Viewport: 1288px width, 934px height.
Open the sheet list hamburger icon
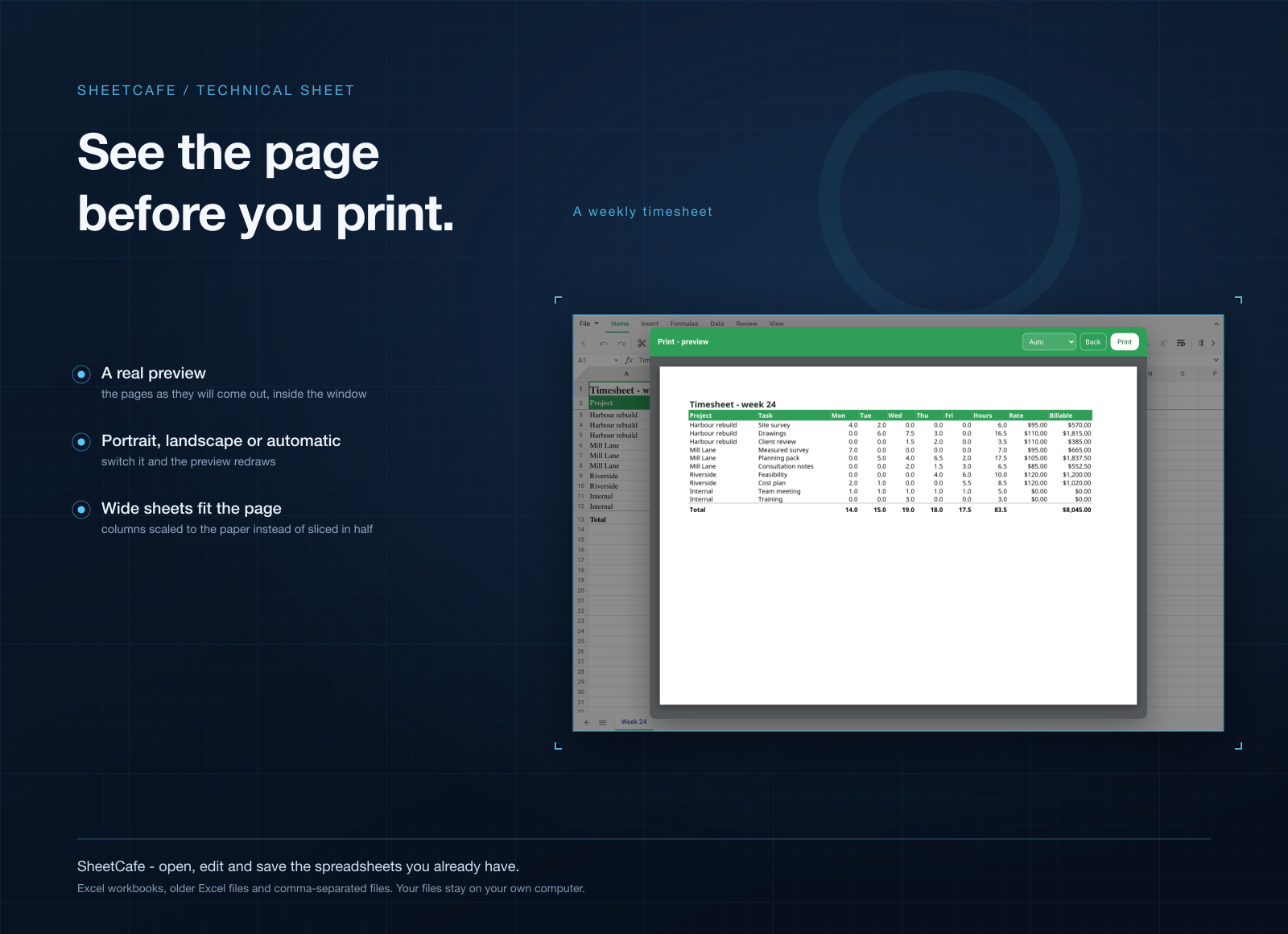[602, 722]
